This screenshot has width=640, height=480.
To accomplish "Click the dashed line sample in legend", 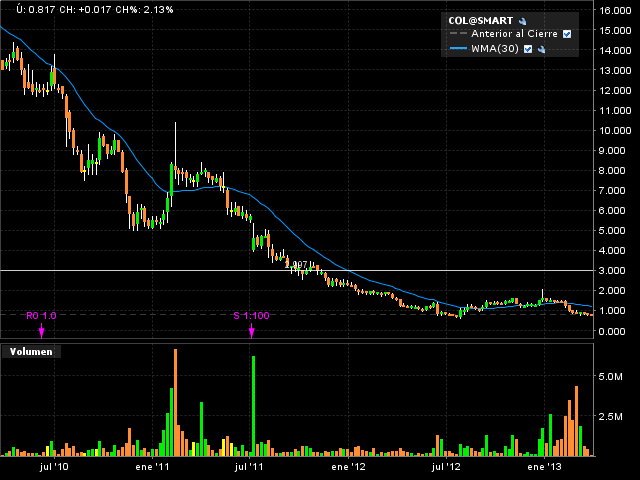I will point(458,33).
